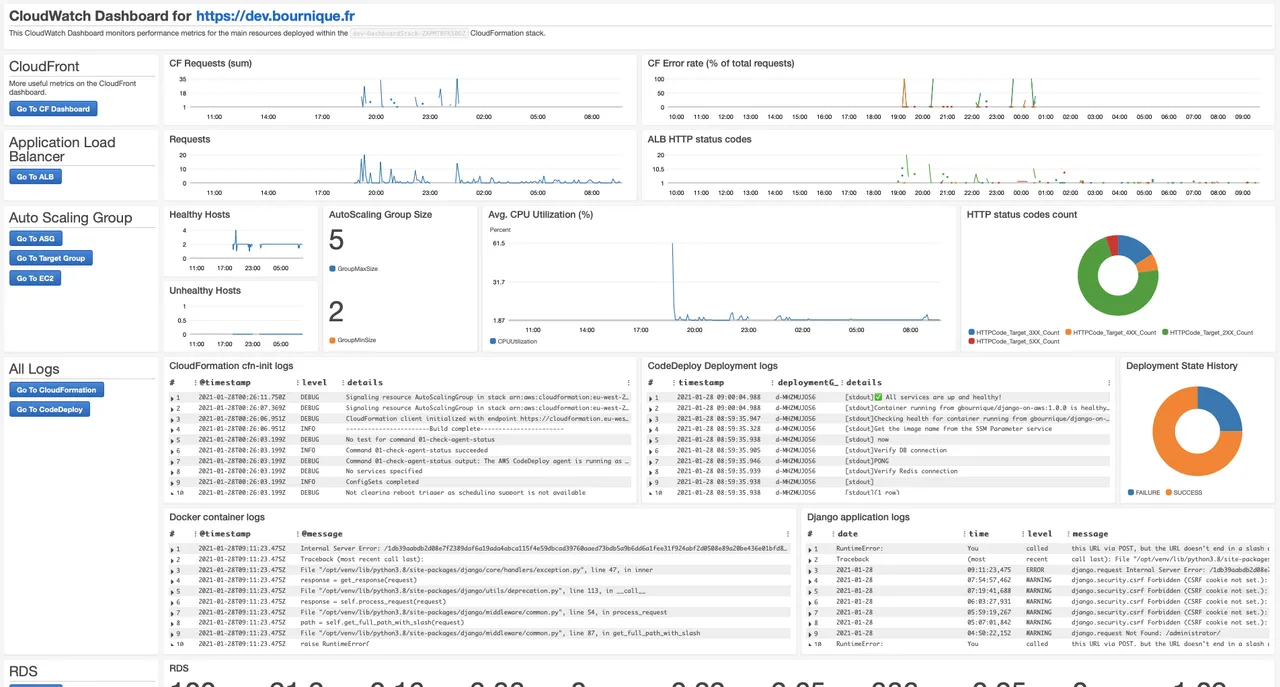
Task: Open the https://dev.bournique.fr link in the title
Action: tap(275, 16)
